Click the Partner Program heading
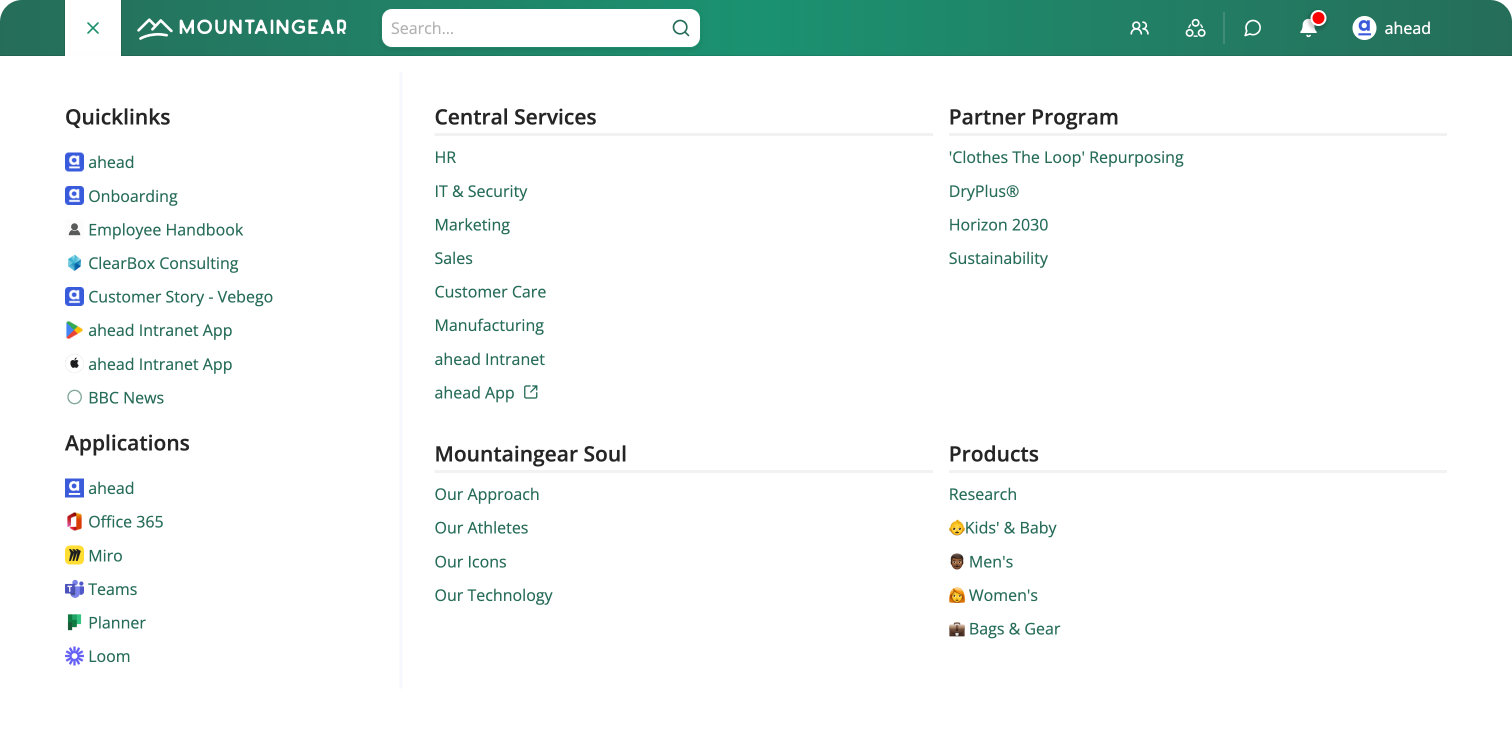This screenshot has height=733, width=1512. [x=1033, y=117]
